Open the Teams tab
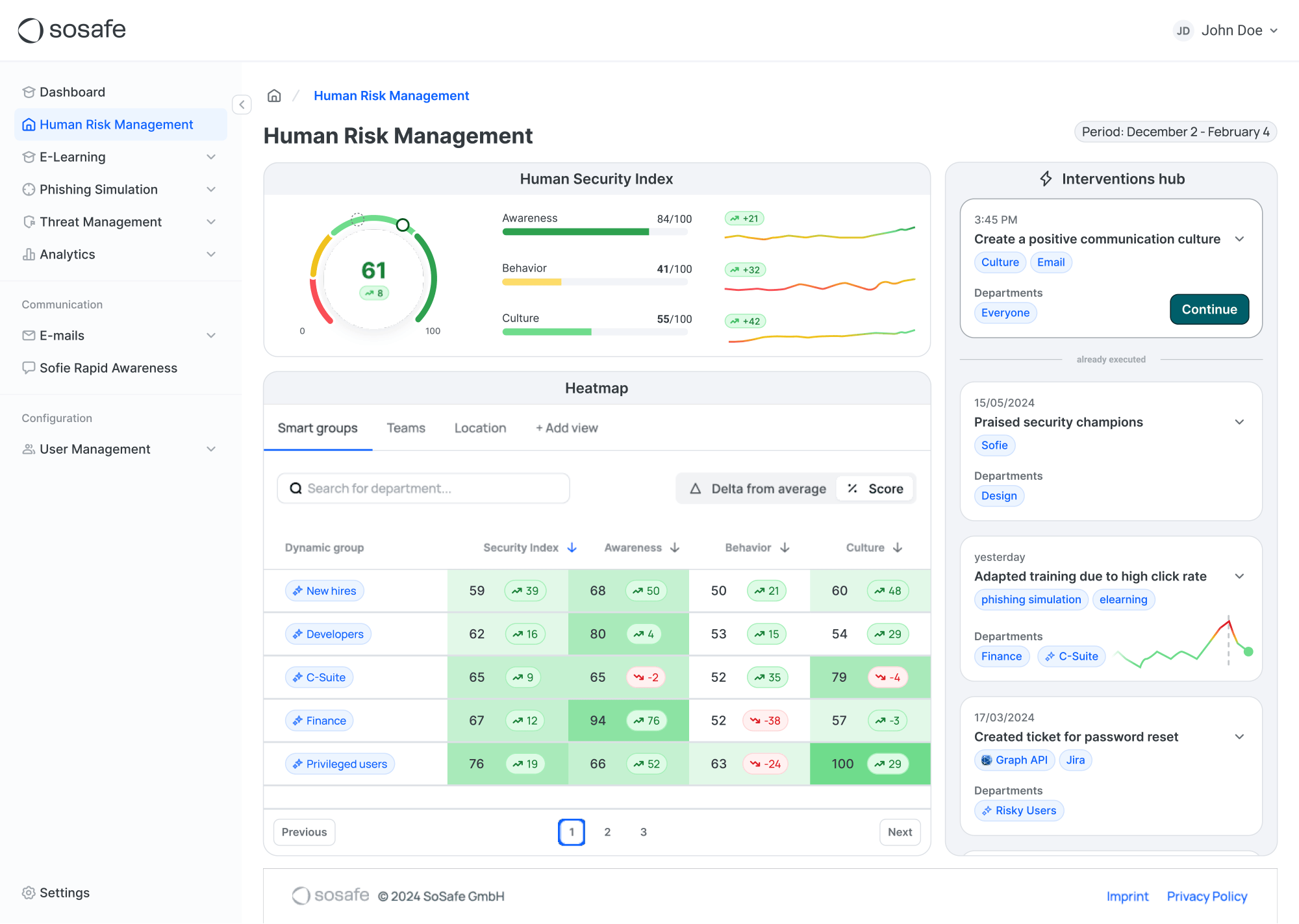 point(406,428)
